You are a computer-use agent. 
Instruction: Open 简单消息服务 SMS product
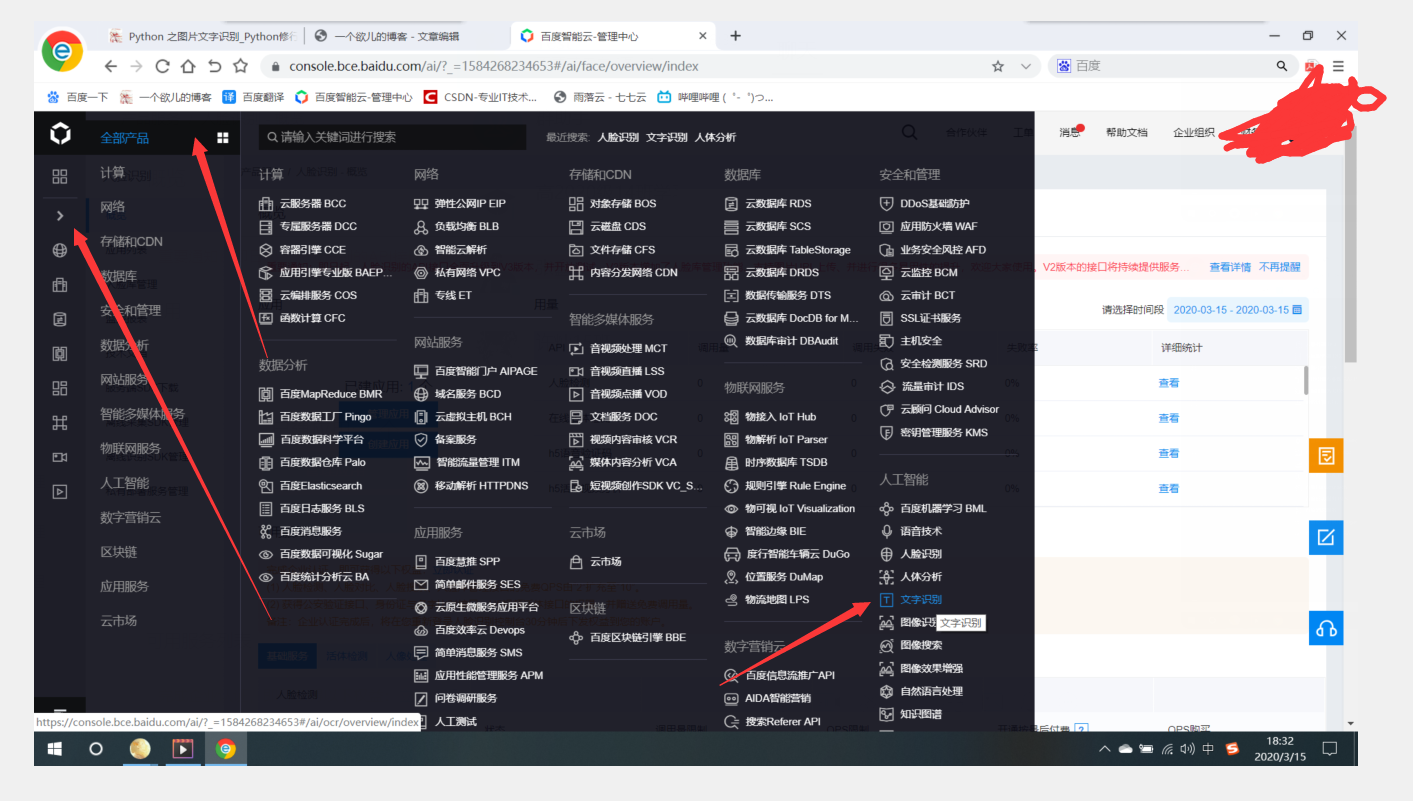point(479,652)
